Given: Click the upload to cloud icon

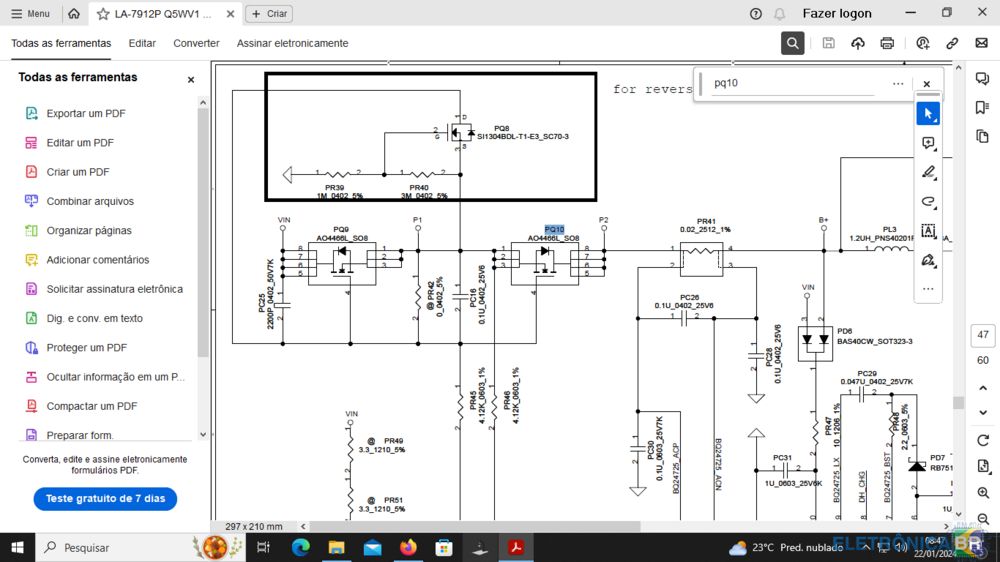Looking at the screenshot, I should (x=858, y=43).
